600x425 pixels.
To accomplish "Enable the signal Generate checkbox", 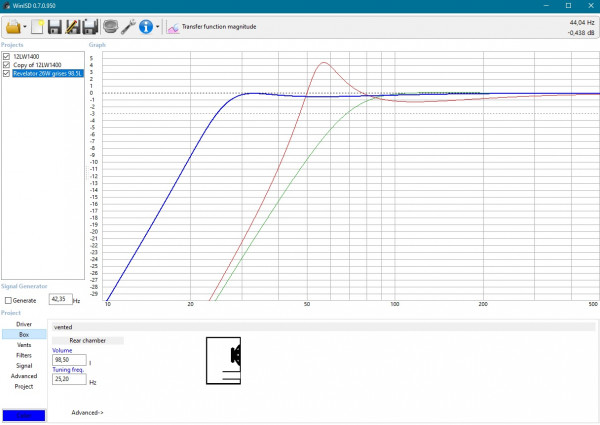I will pos(9,300).
